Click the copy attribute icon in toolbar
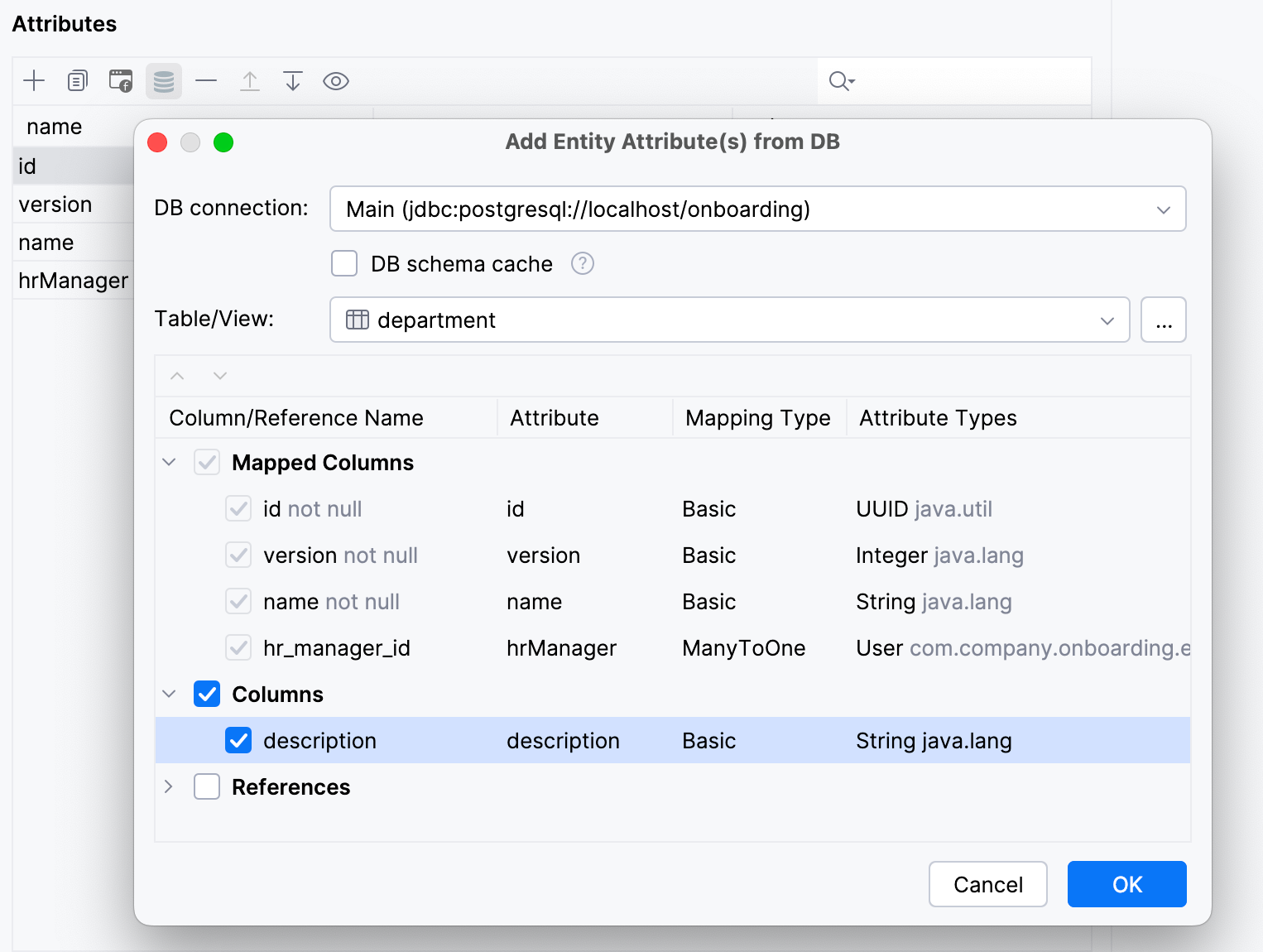1263x952 pixels. click(x=77, y=81)
